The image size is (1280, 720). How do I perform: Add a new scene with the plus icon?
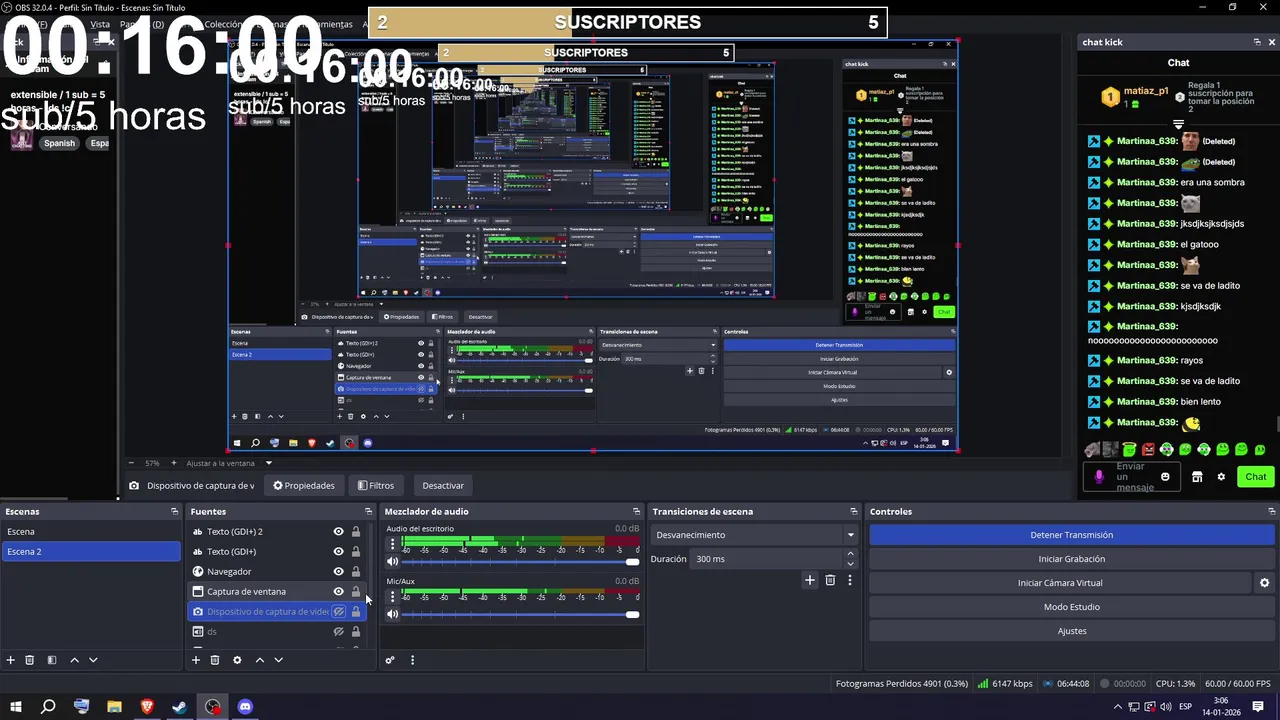click(11, 660)
